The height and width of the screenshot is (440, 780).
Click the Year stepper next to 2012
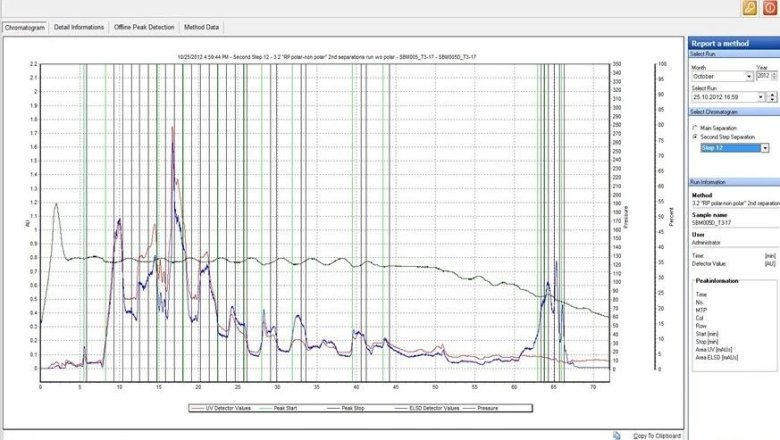[x=773, y=76]
